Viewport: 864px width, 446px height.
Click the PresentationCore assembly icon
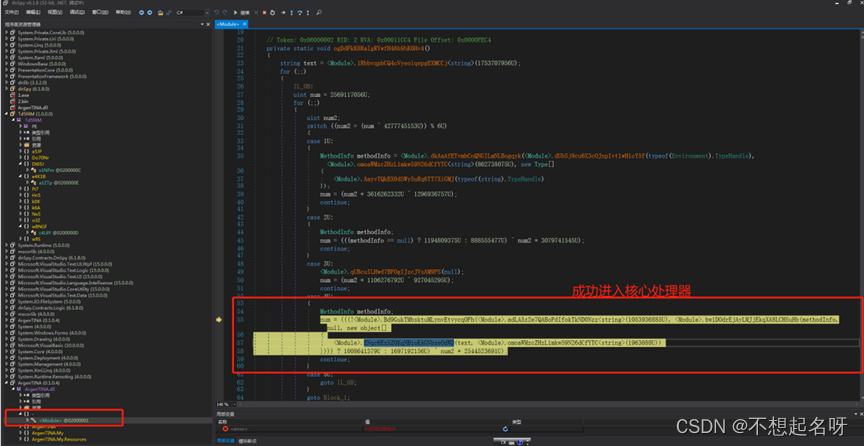[12, 70]
